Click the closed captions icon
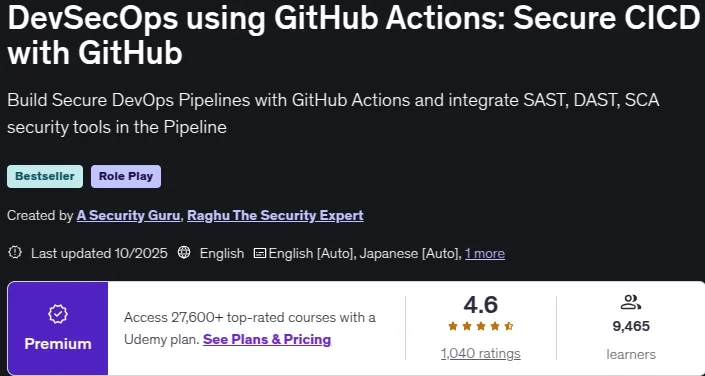Screen dimensions: 705x376 tap(260, 253)
